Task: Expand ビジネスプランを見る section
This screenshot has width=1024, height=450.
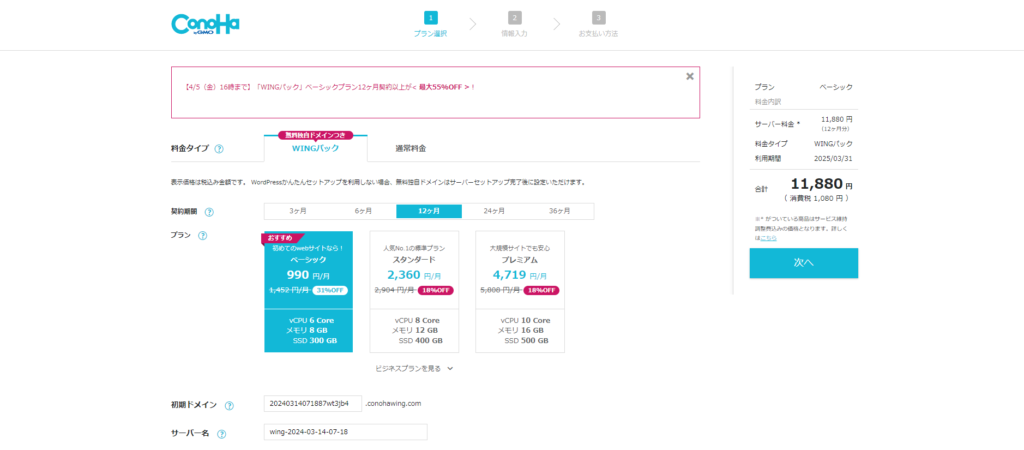Action: (x=414, y=368)
